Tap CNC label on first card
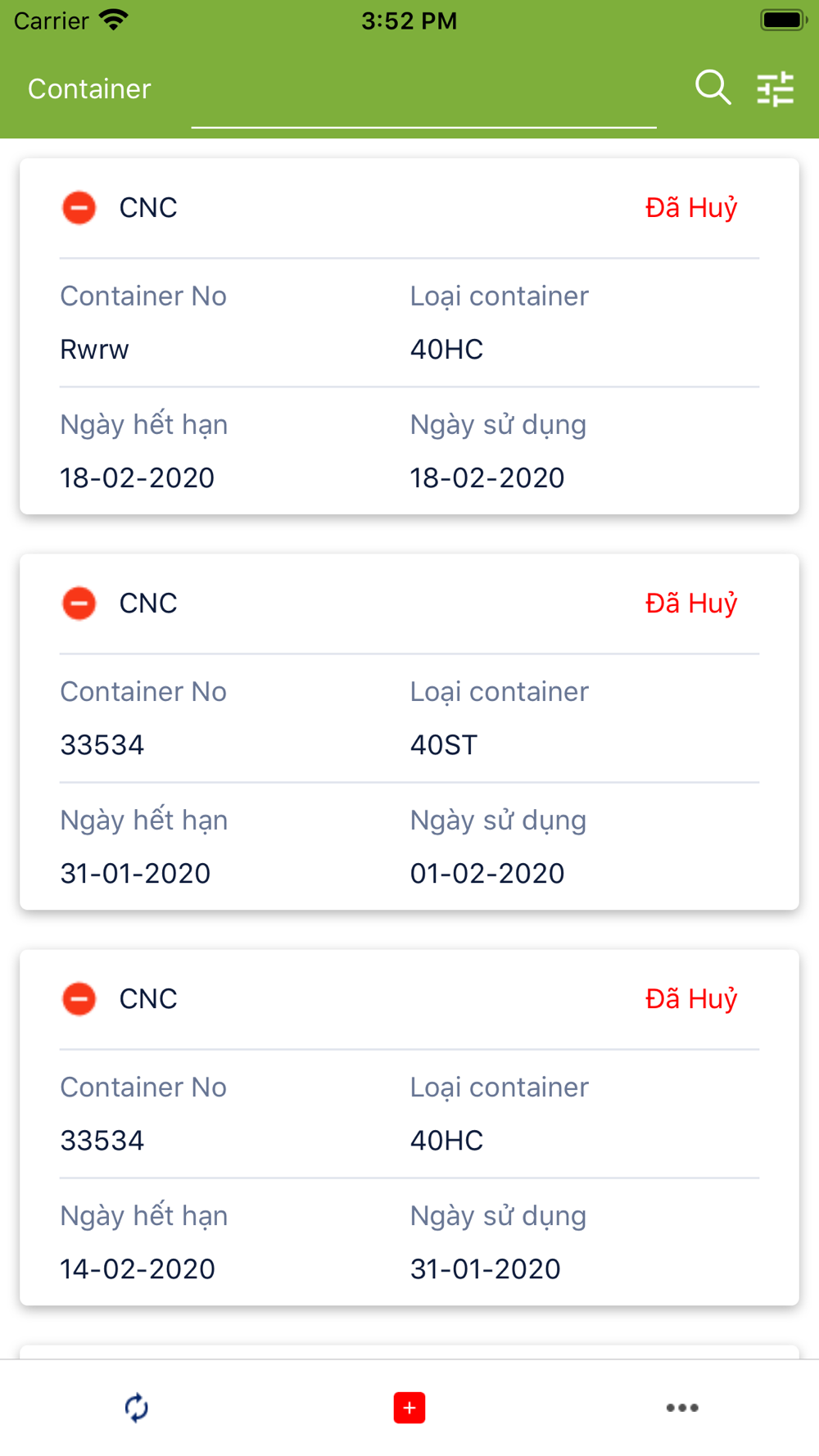Screen dimensions: 819x1456 point(148,208)
